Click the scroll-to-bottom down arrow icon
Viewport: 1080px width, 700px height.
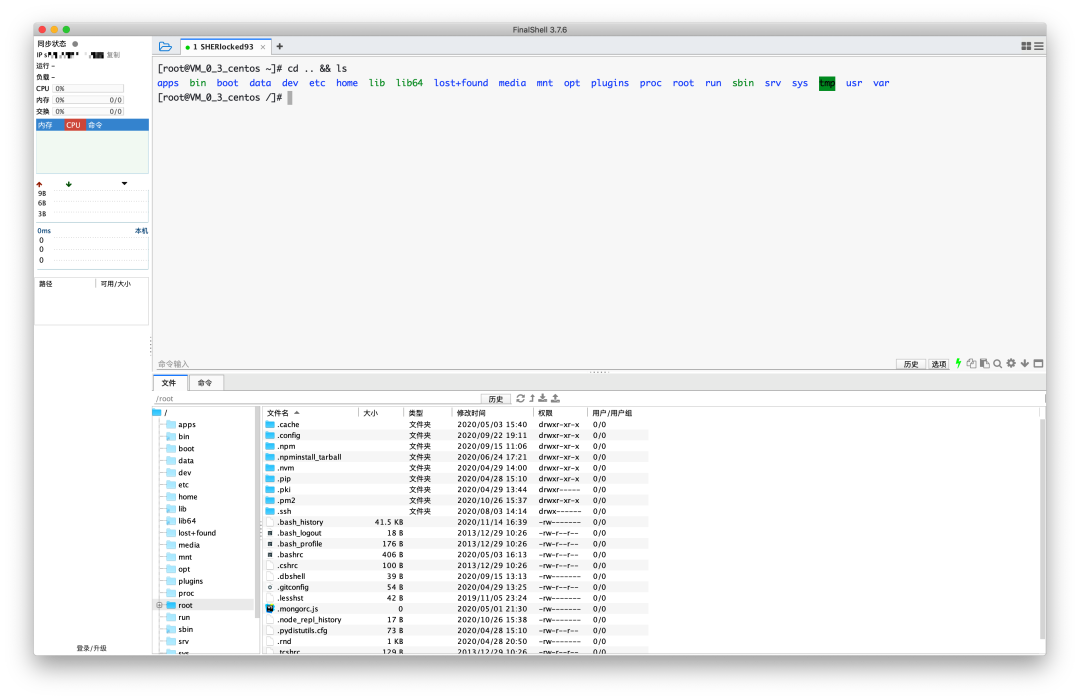click(x=1025, y=363)
